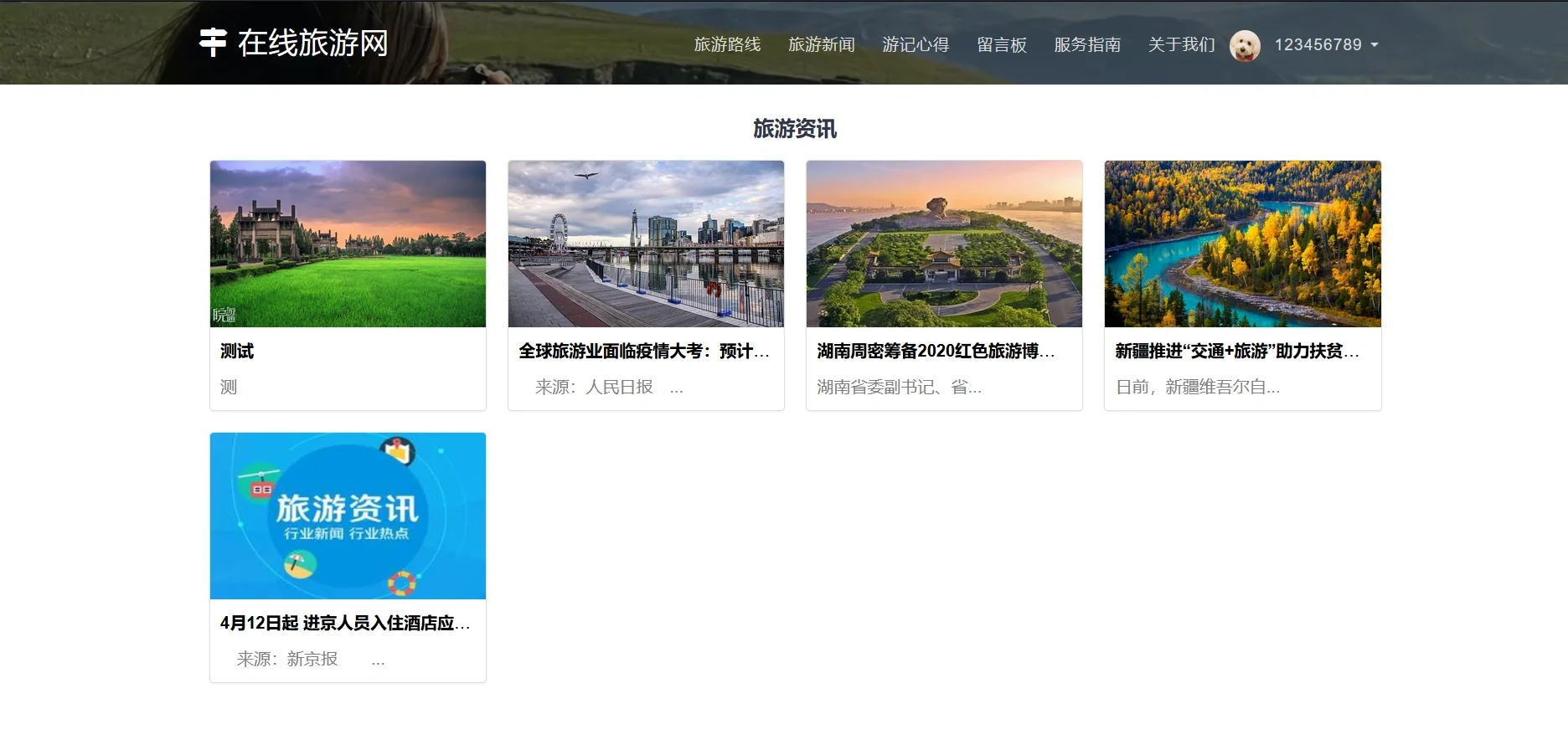
Task: Click the user avatar dog picture
Action: [1245, 45]
